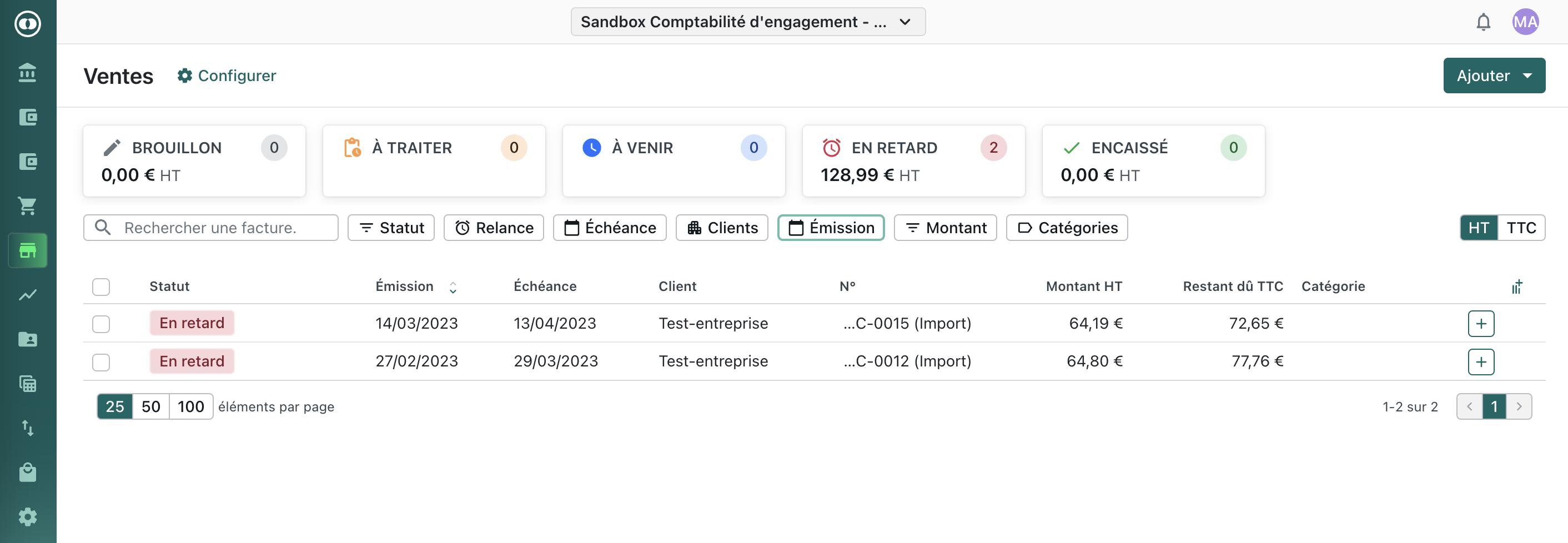Toggle the select-all checkbox in header
The image size is (1568, 543).
101,286
